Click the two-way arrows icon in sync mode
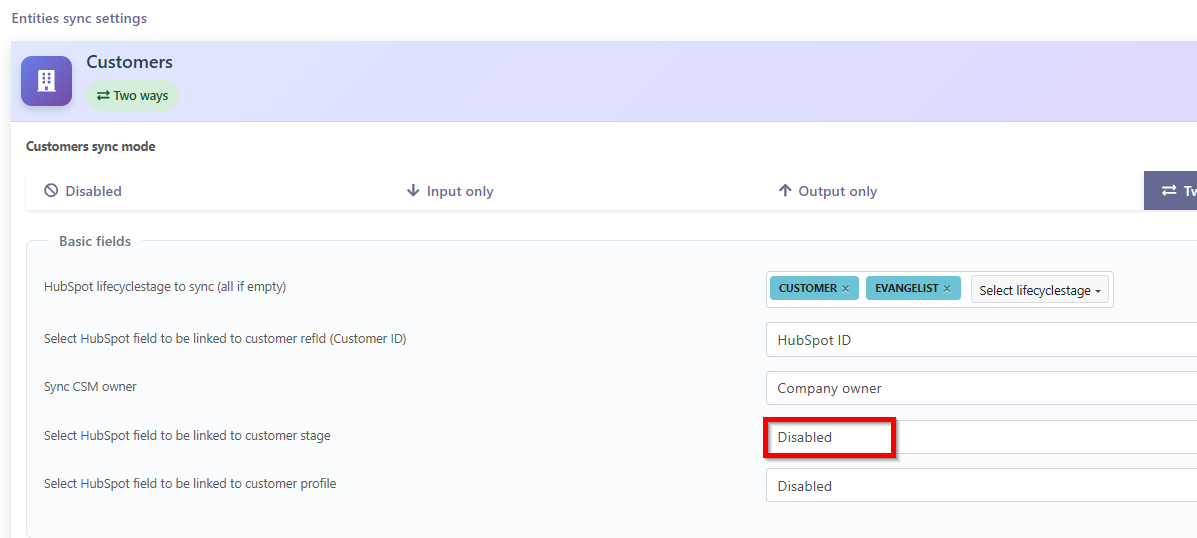 [1168, 191]
